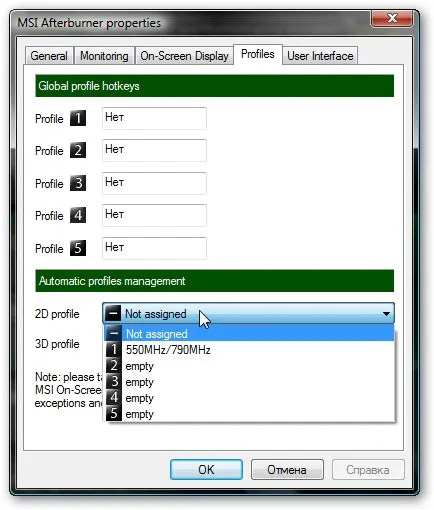Click the '3D profile' label
Image resolution: width=434 pixels, height=510 pixels.
[x=57, y=344]
